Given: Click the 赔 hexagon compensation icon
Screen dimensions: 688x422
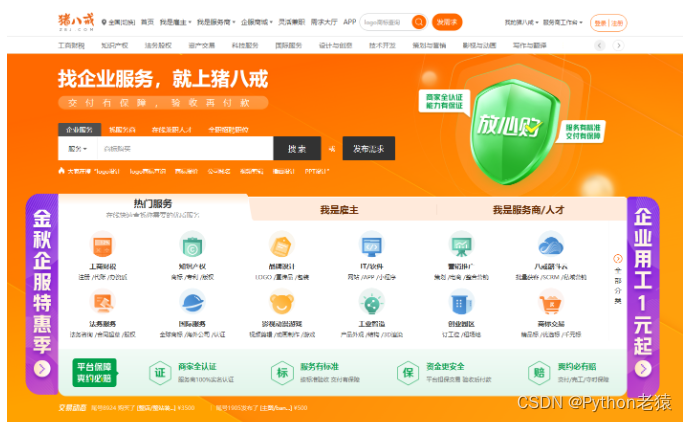Looking at the screenshot, I should pyautogui.click(x=539, y=373).
